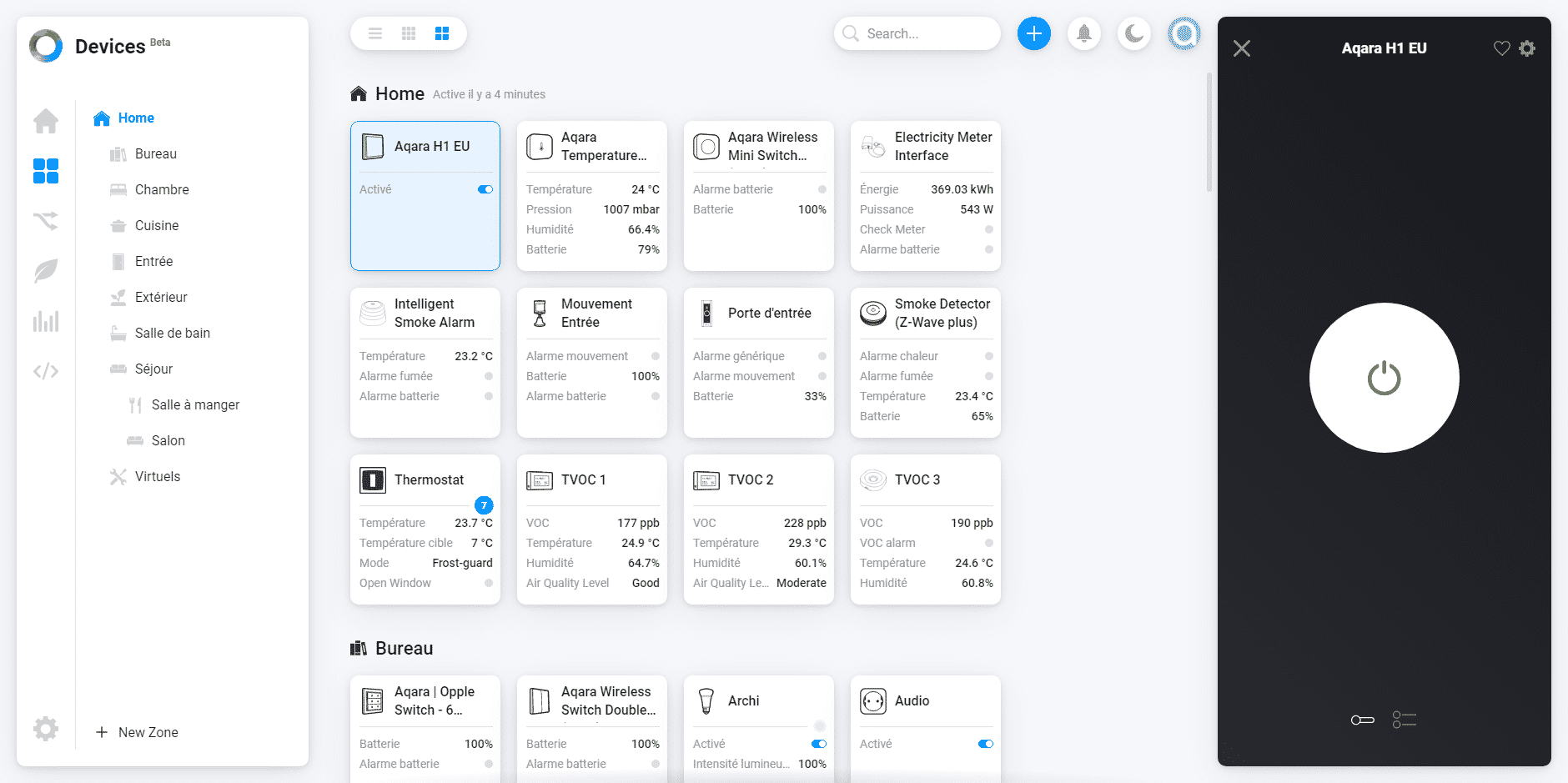
Task: Open the Aqara Temperature sensor card
Action: coord(592,196)
